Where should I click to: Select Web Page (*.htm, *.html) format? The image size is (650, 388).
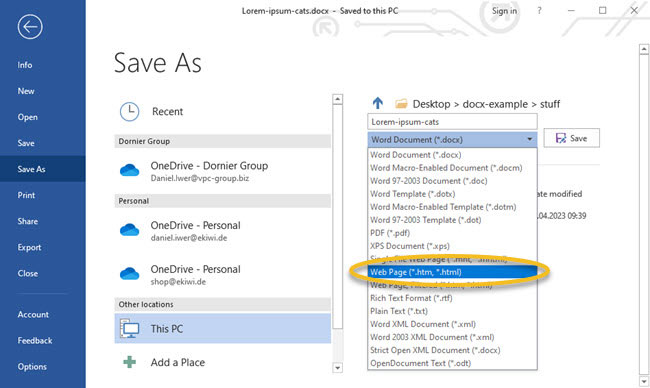pyautogui.click(x=452, y=272)
